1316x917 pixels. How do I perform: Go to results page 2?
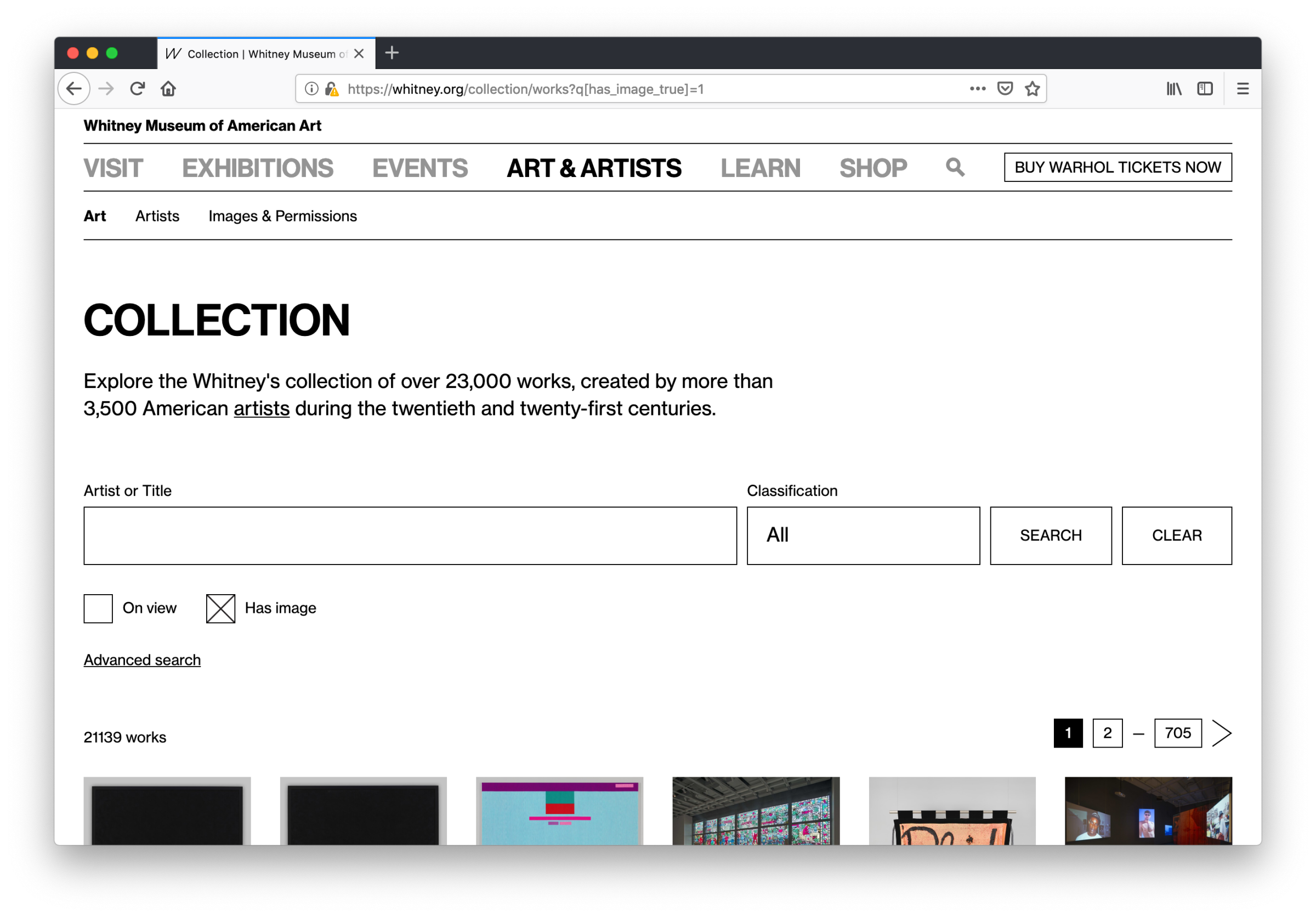(x=1108, y=733)
